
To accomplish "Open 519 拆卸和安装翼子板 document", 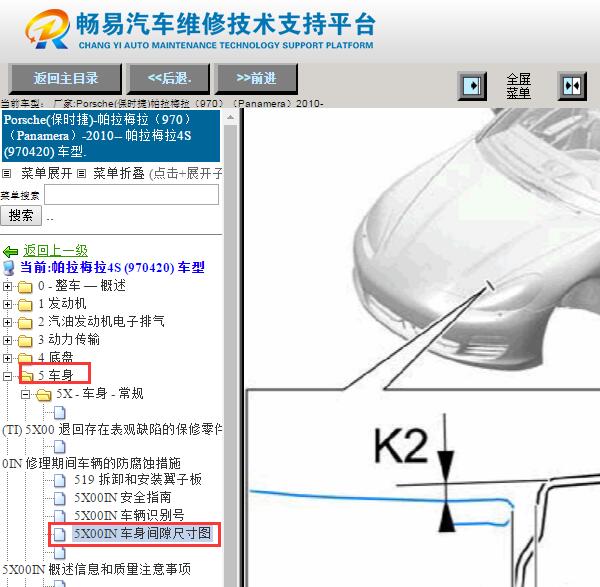I will (x=138, y=479).
